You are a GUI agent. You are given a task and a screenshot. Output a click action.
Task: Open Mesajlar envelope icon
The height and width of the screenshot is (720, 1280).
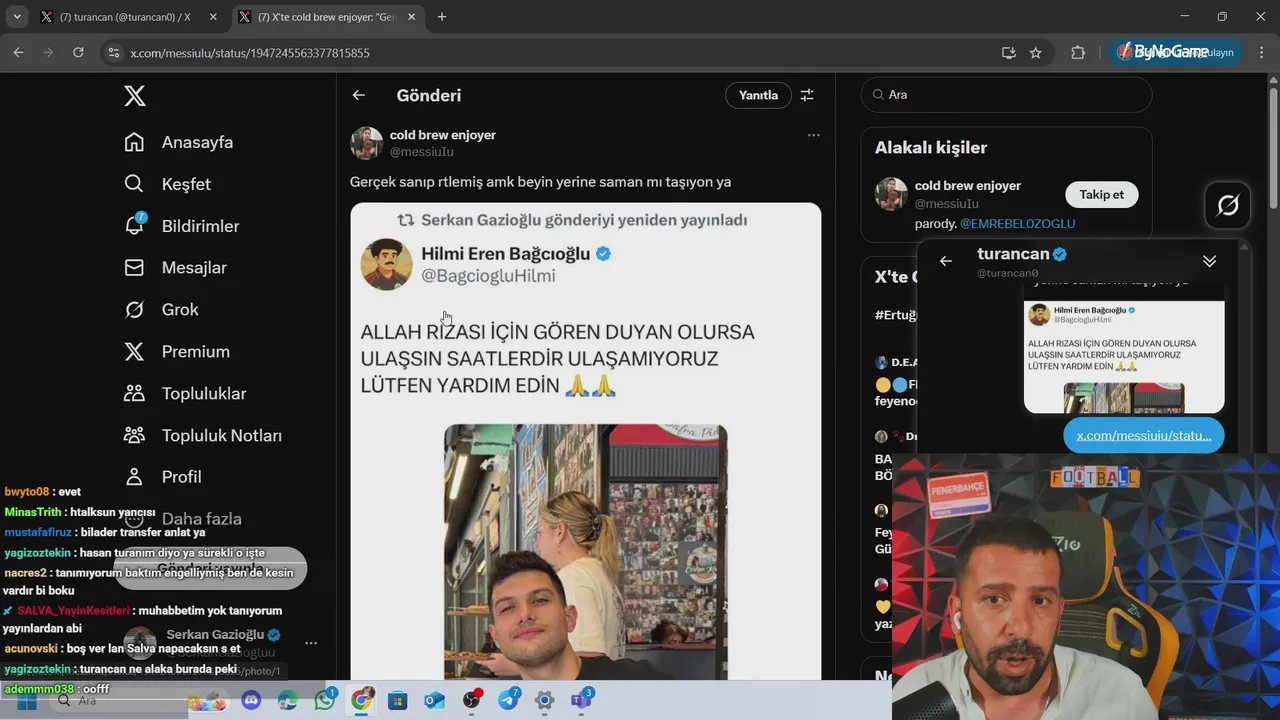tap(134, 268)
